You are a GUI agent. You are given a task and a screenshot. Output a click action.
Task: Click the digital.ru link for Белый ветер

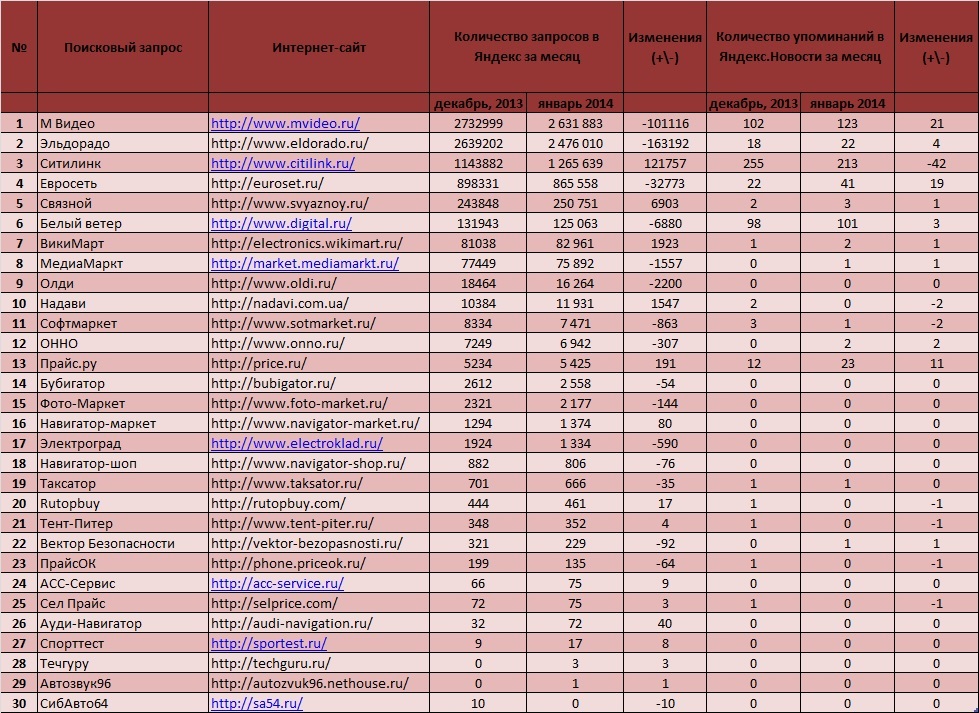coord(281,224)
